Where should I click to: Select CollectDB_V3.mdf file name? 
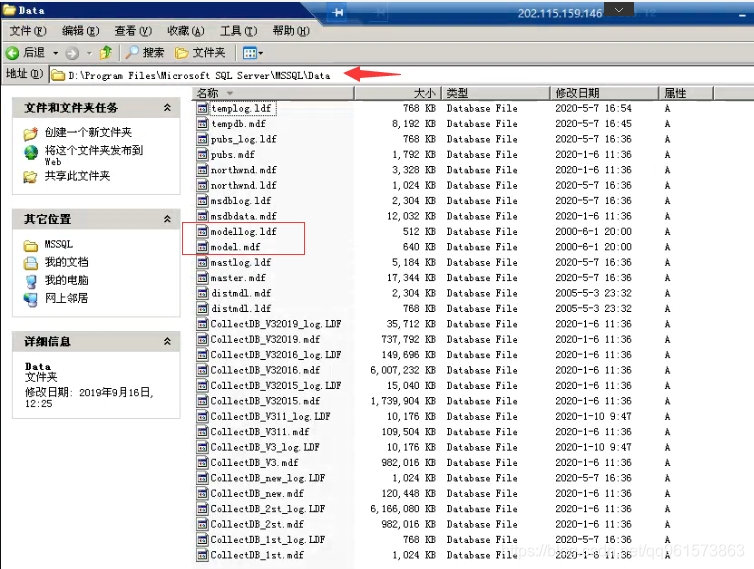[x=254, y=463]
